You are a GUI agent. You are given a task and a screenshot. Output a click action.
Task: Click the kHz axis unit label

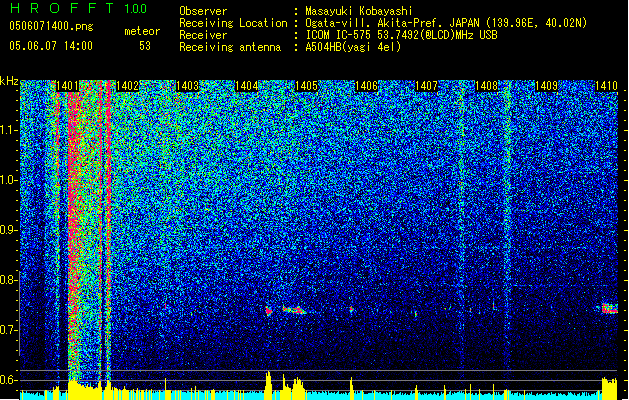[9, 81]
